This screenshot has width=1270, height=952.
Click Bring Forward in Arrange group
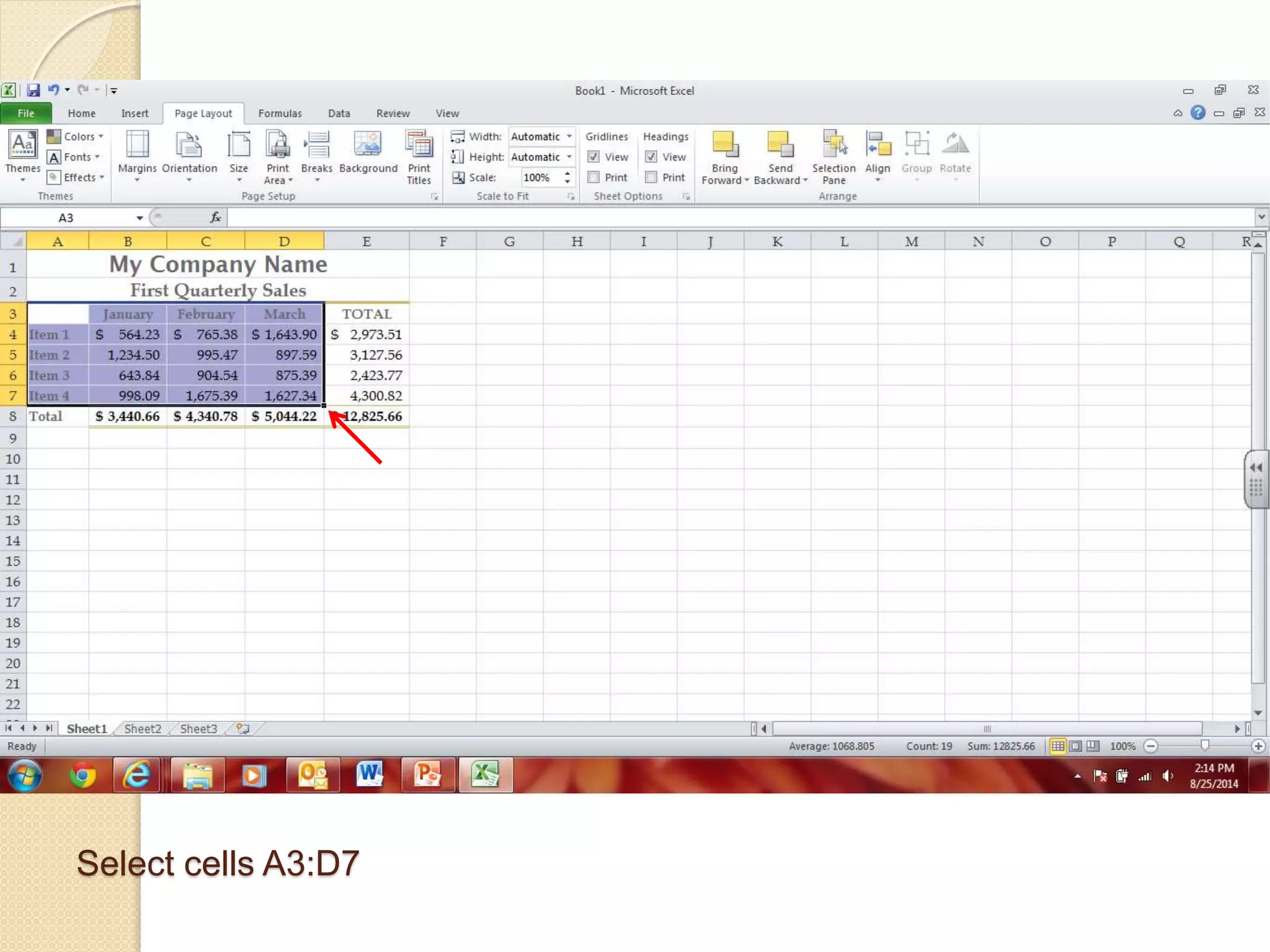(x=725, y=157)
